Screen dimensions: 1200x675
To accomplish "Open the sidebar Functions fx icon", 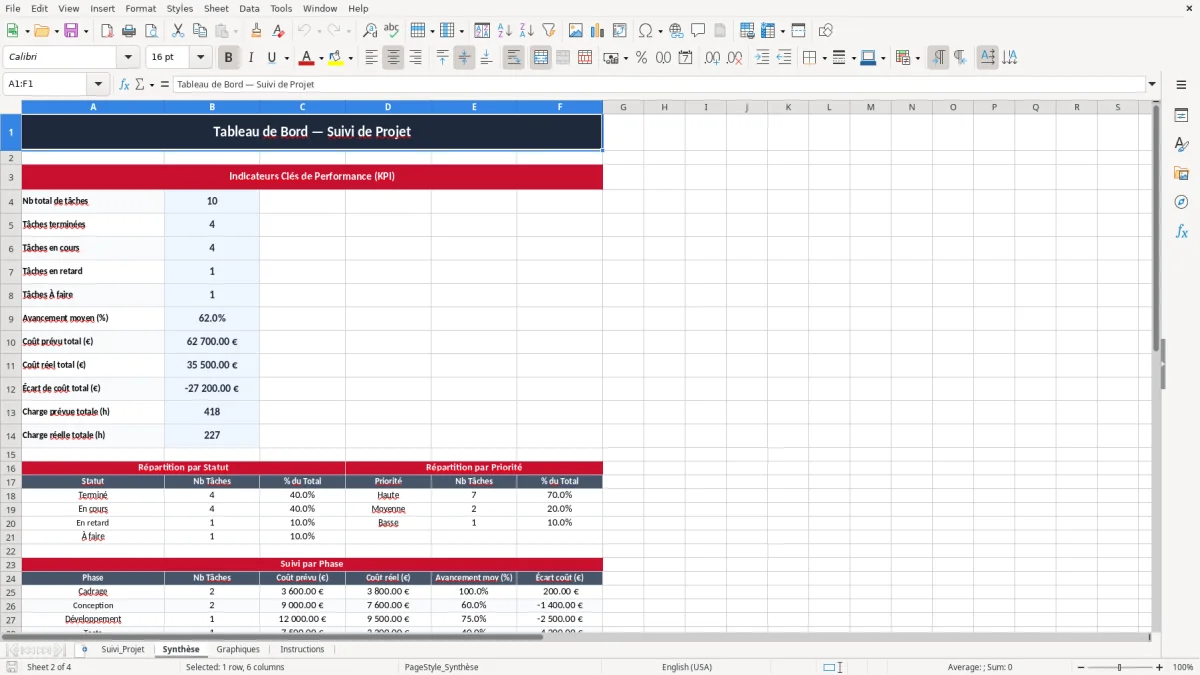I will [1181, 231].
